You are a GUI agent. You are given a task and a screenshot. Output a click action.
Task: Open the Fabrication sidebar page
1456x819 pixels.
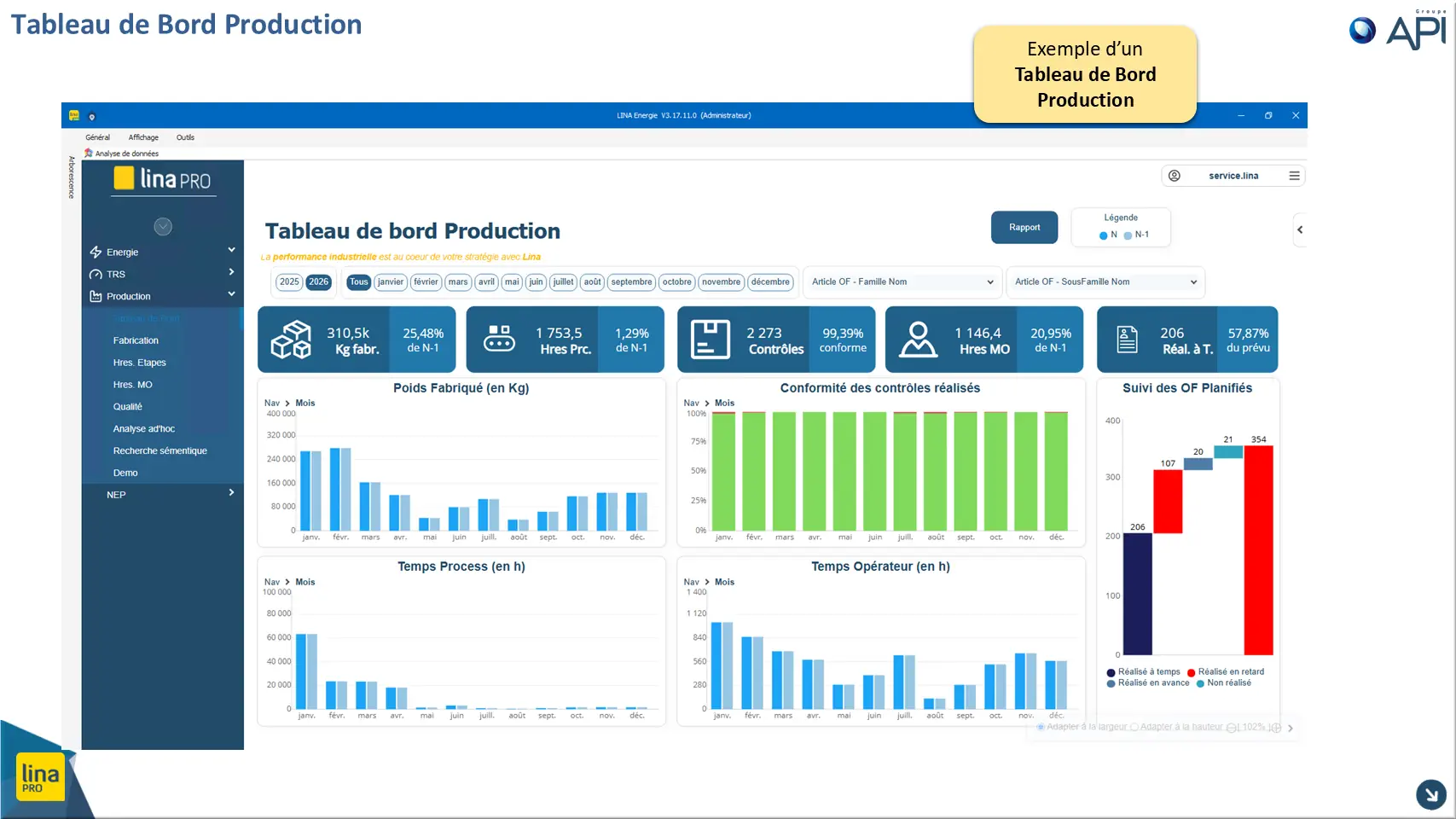136,340
